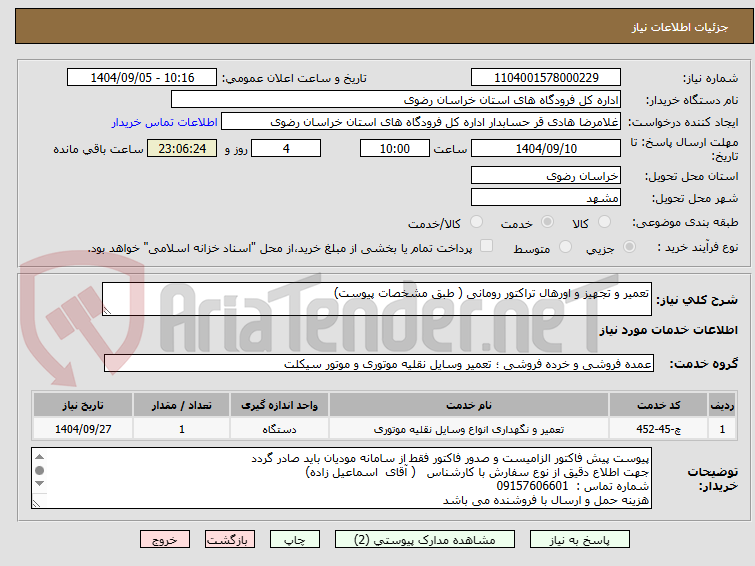755x566 pixels.
Task: Select the کالا/خدمت radio button
Action: 476,222
